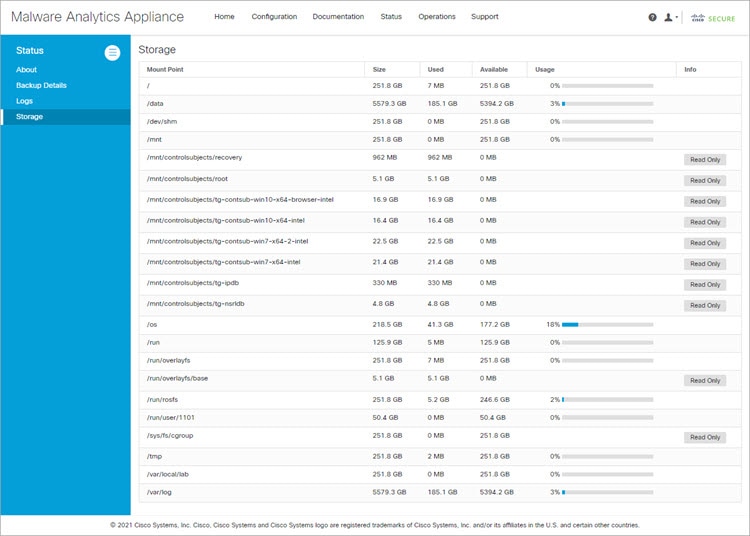Open Logs in the sidebar
The image size is (750, 536).
24,101
